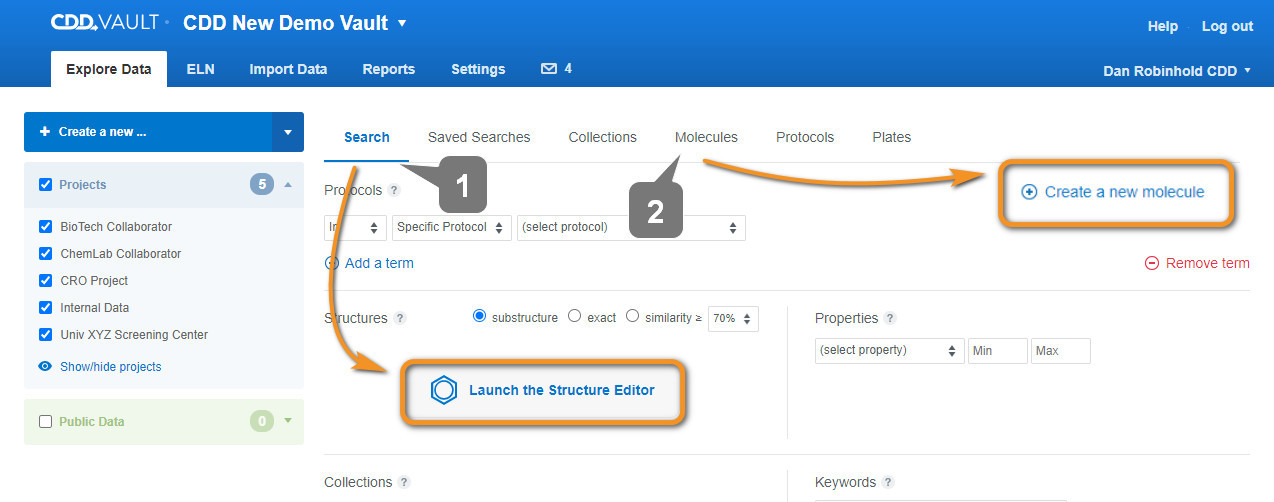Enable the Public Data checkbox
Viewport: 1274px width, 502px height.
click(45, 422)
